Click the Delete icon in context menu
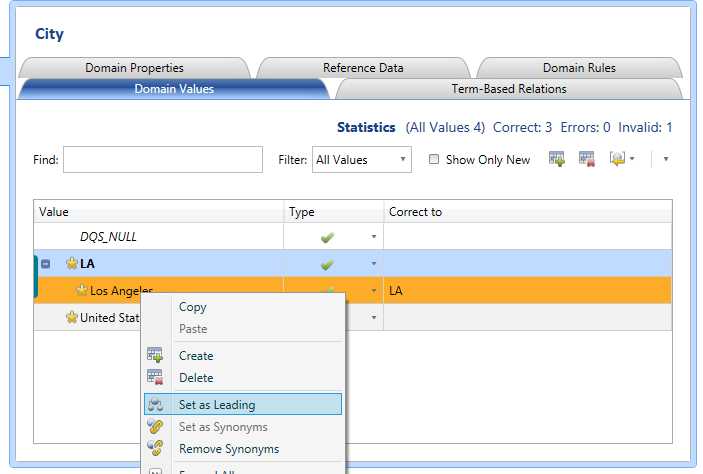Screen dimensions: 703x474 click(155, 377)
